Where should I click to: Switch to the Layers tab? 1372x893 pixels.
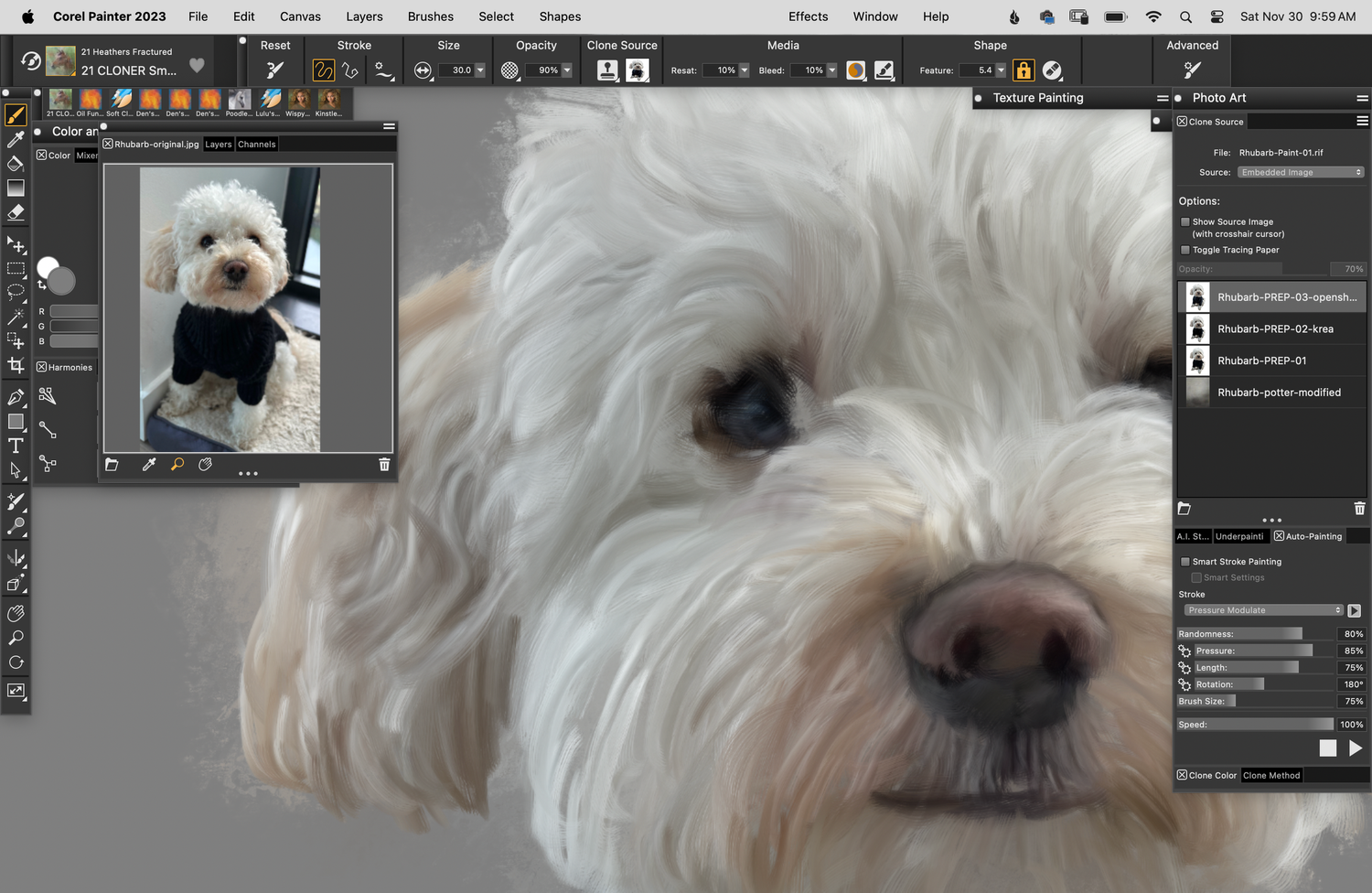pos(218,145)
